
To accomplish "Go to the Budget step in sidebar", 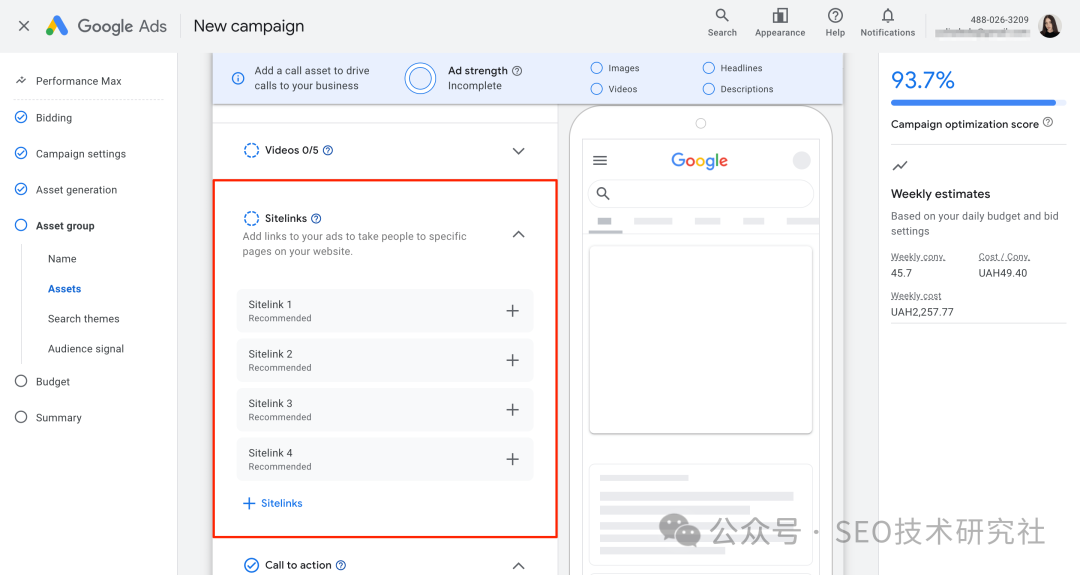I will 53,382.
